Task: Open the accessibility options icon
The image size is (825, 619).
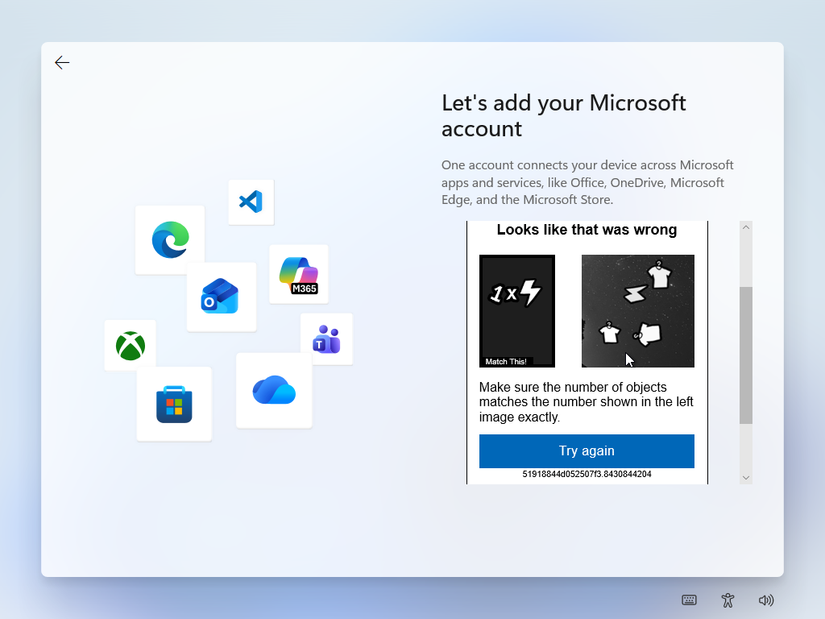Action: coord(728,600)
